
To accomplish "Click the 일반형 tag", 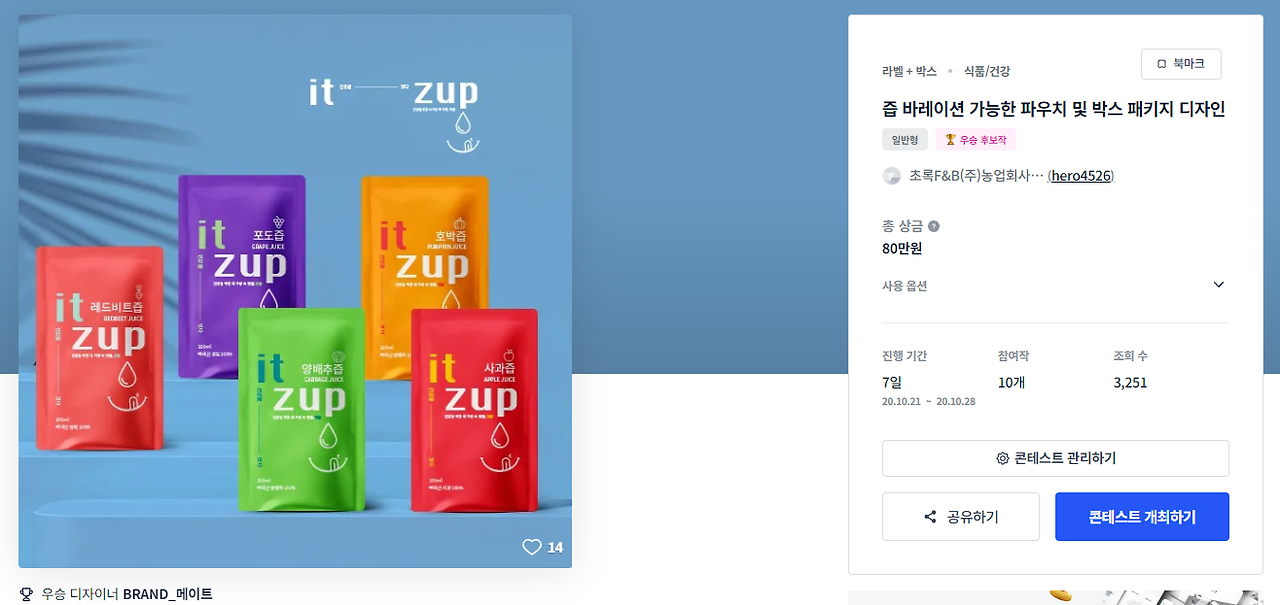I will (x=905, y=140).
